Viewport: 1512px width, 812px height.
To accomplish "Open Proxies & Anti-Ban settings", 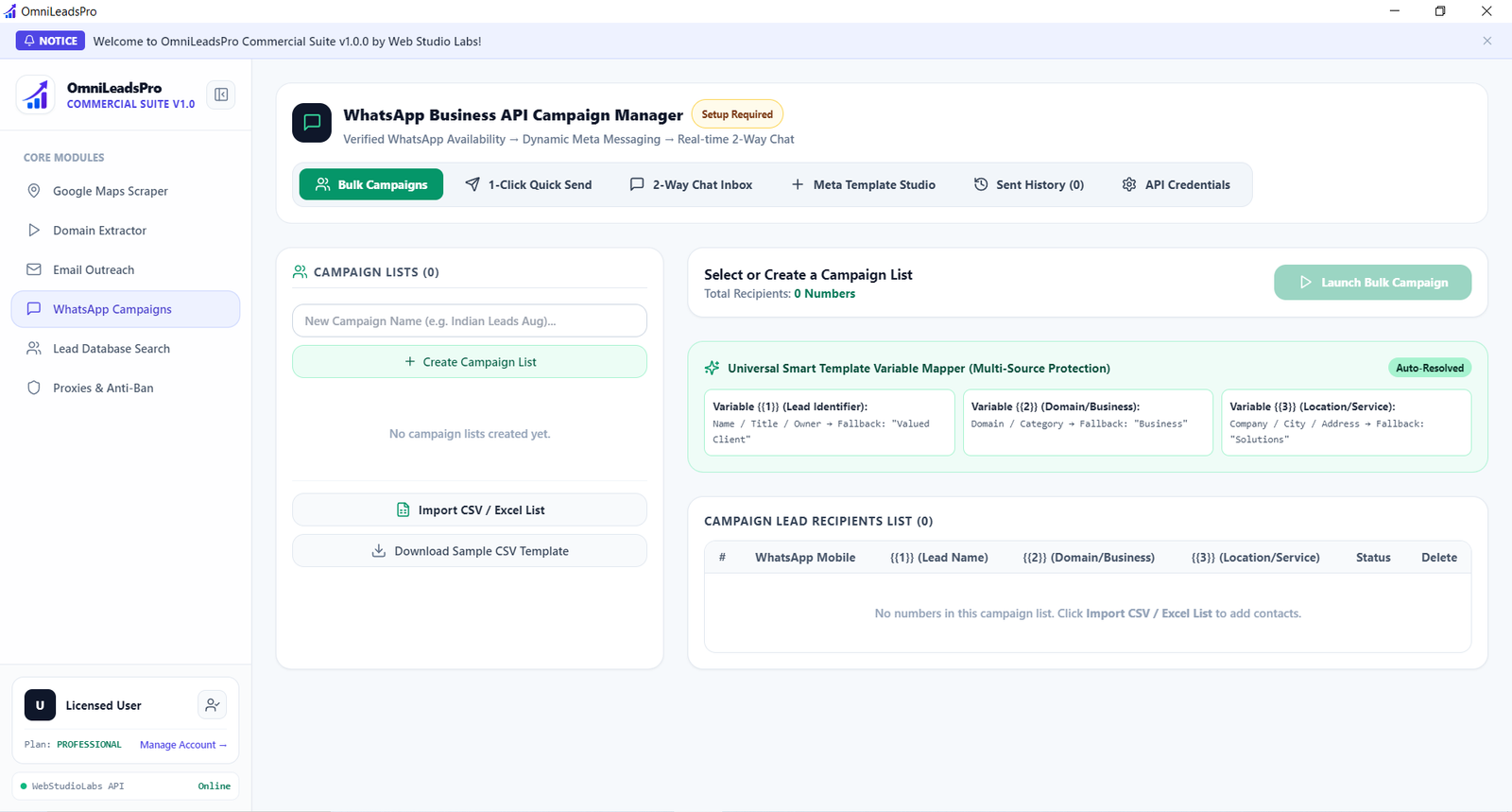I will 125,389.
